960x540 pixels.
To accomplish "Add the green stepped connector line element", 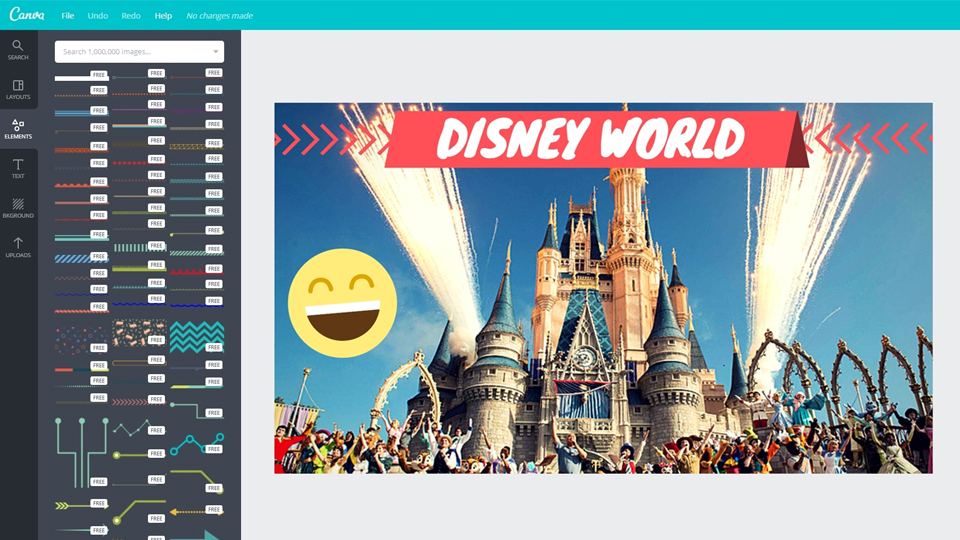I will coord(197,410).
